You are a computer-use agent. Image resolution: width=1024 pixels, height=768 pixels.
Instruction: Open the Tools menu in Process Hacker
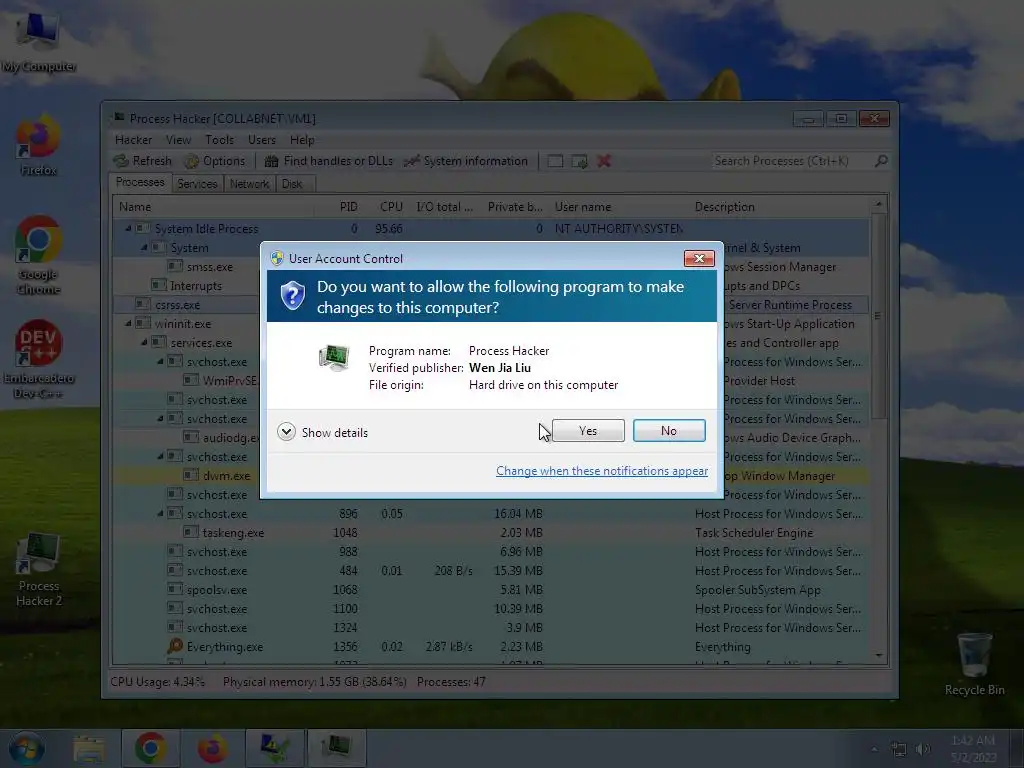(x=219, y=140)
